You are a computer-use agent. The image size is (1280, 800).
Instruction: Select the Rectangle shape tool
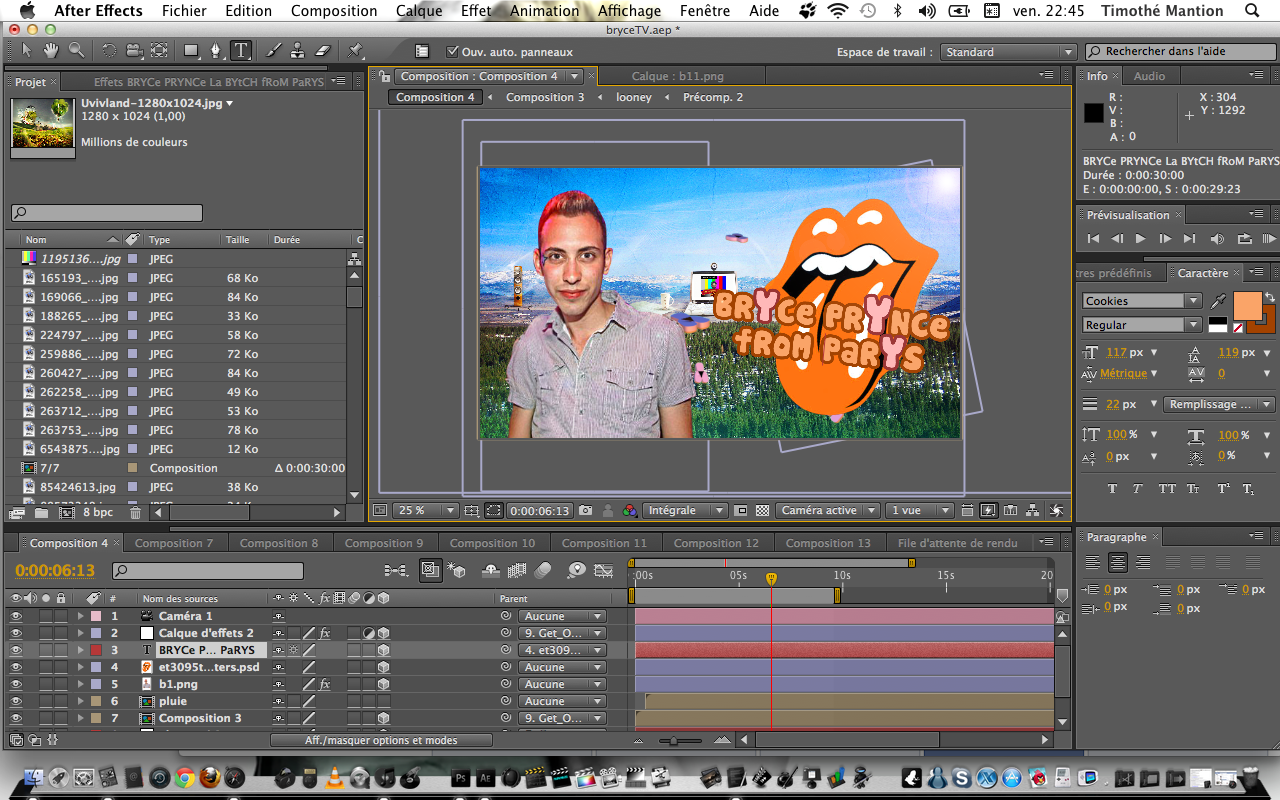click(x=191, y=50)
